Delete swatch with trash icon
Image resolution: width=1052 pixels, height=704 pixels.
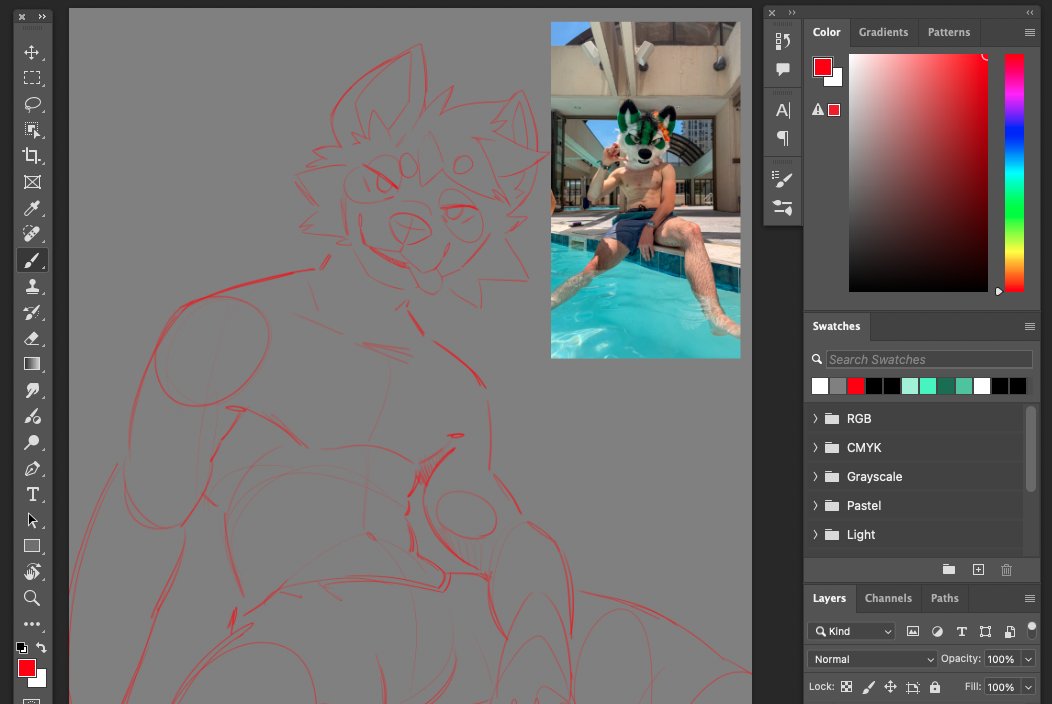click(x=1006, y=570)
